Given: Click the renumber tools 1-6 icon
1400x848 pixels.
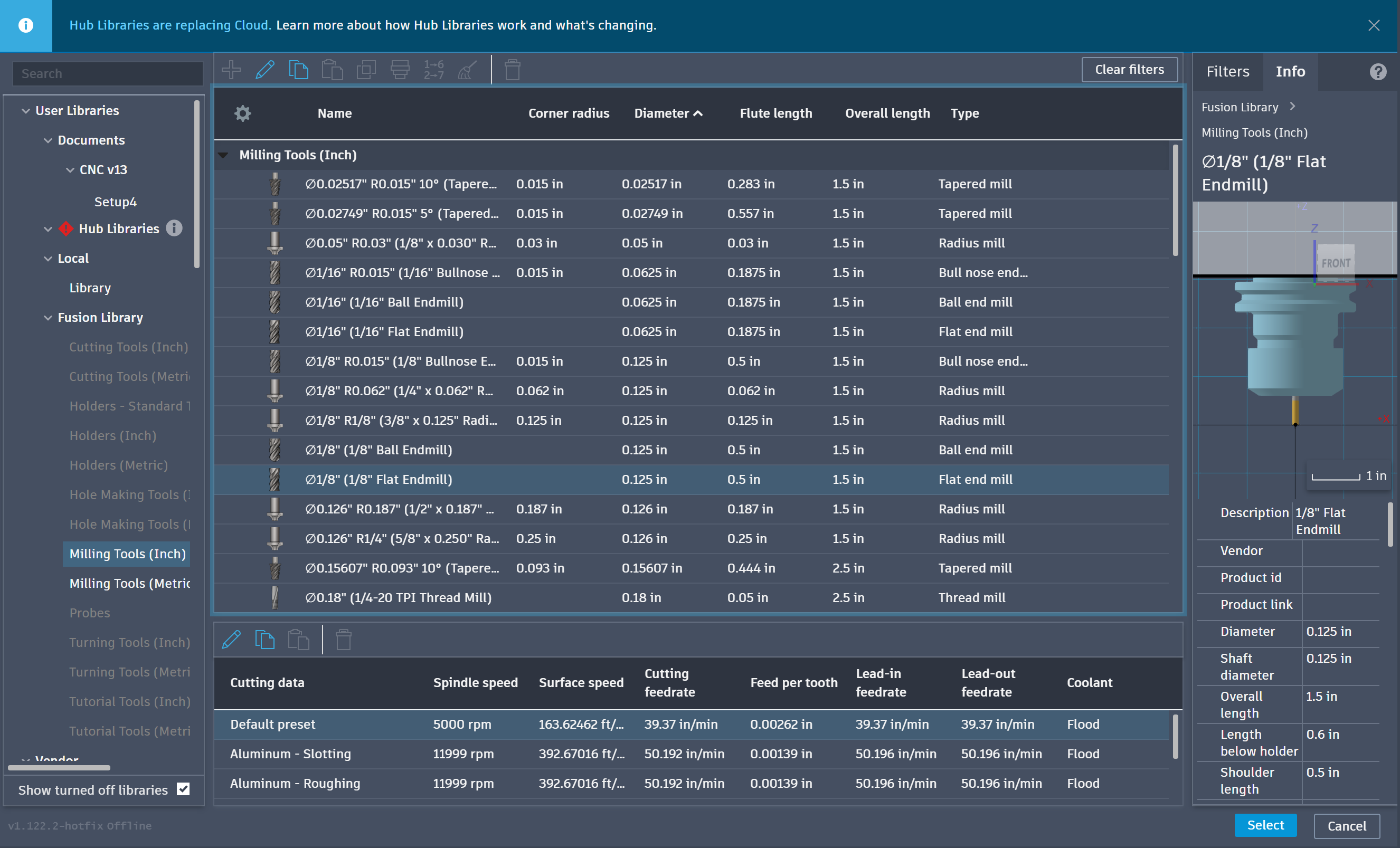Looking at the screenshot, I should pyautogui.click(x=433, y=70).
